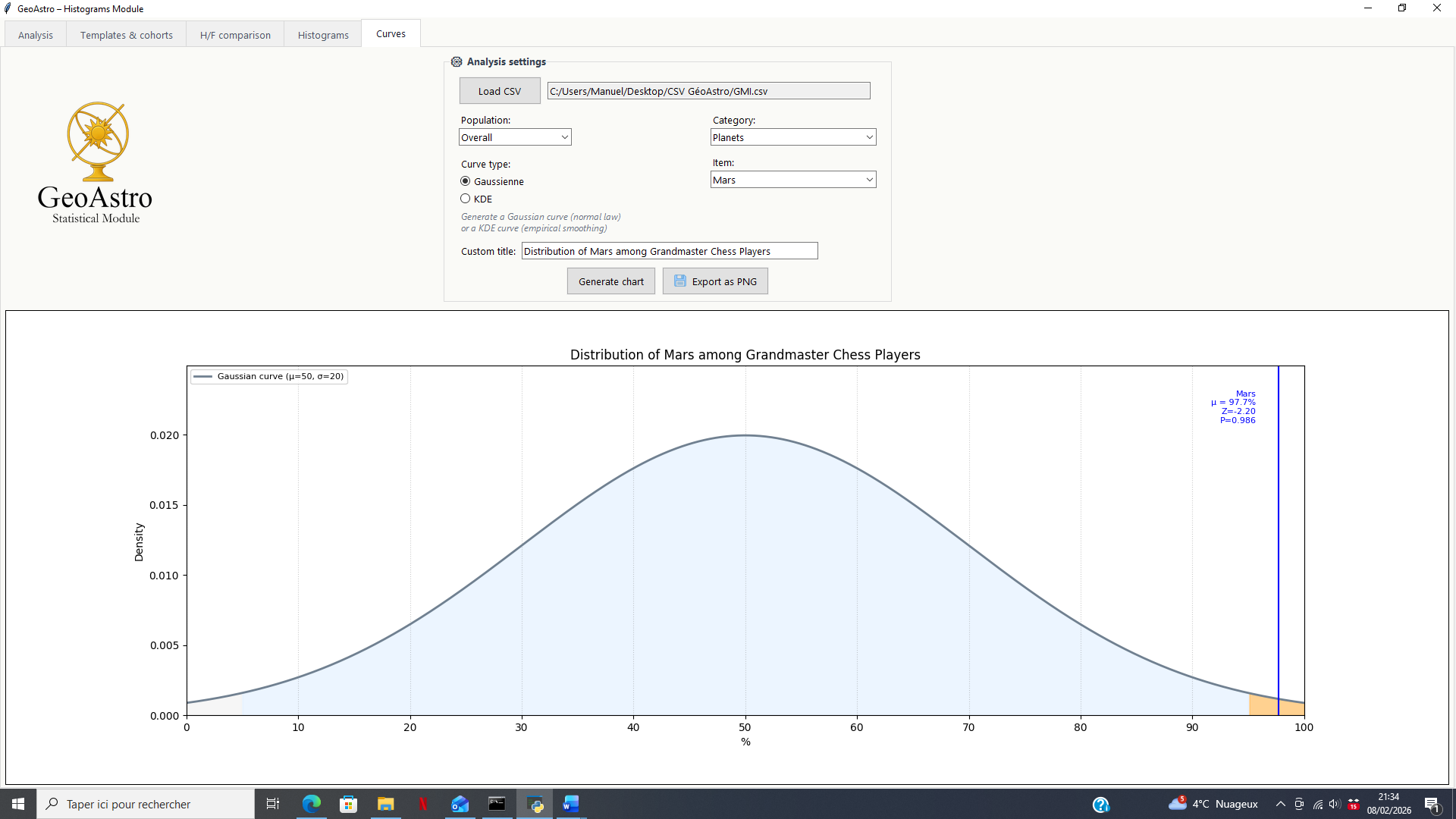
Task: Open Outlook from the taskbar
Action: 460,804
